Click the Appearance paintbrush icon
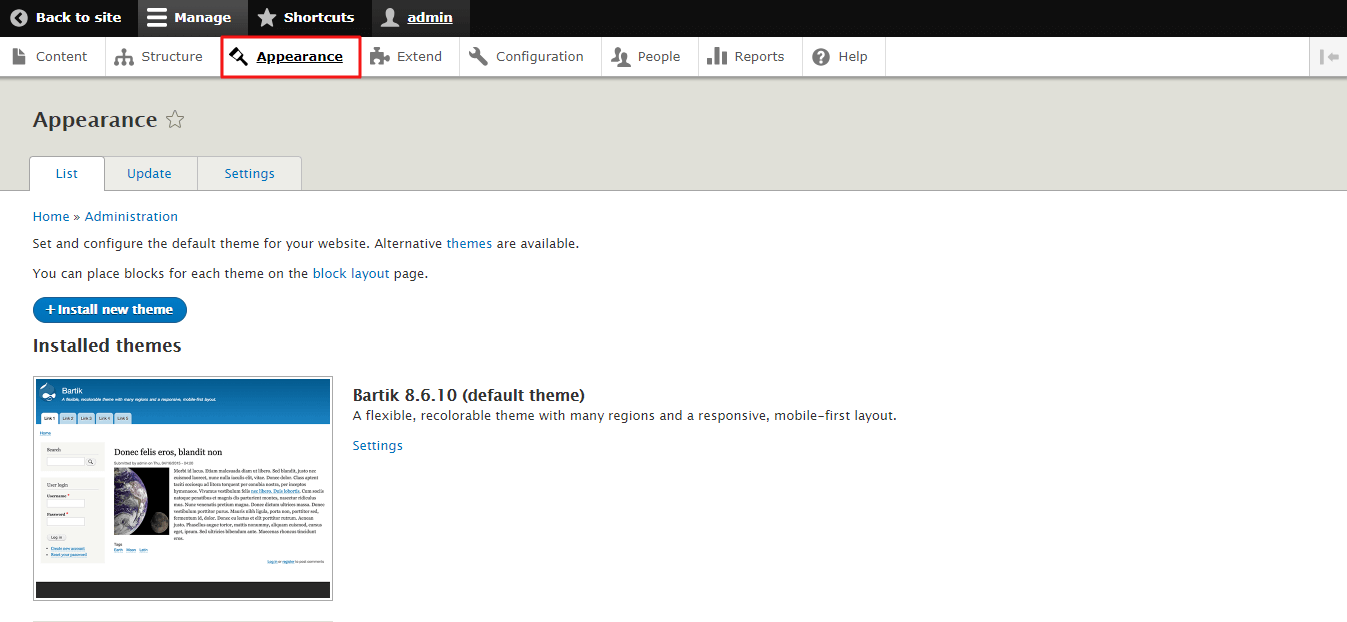The width and height of the screenshot is (1347, 622). pos(238,56)
